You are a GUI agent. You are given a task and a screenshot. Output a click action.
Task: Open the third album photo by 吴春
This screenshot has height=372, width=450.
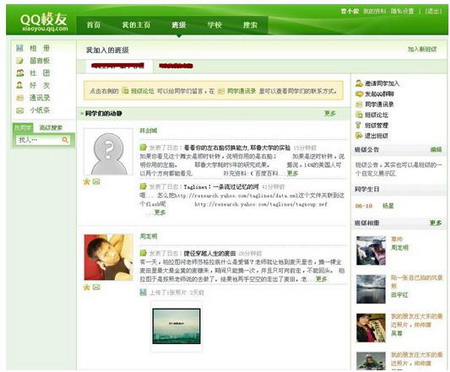point(371,328)
